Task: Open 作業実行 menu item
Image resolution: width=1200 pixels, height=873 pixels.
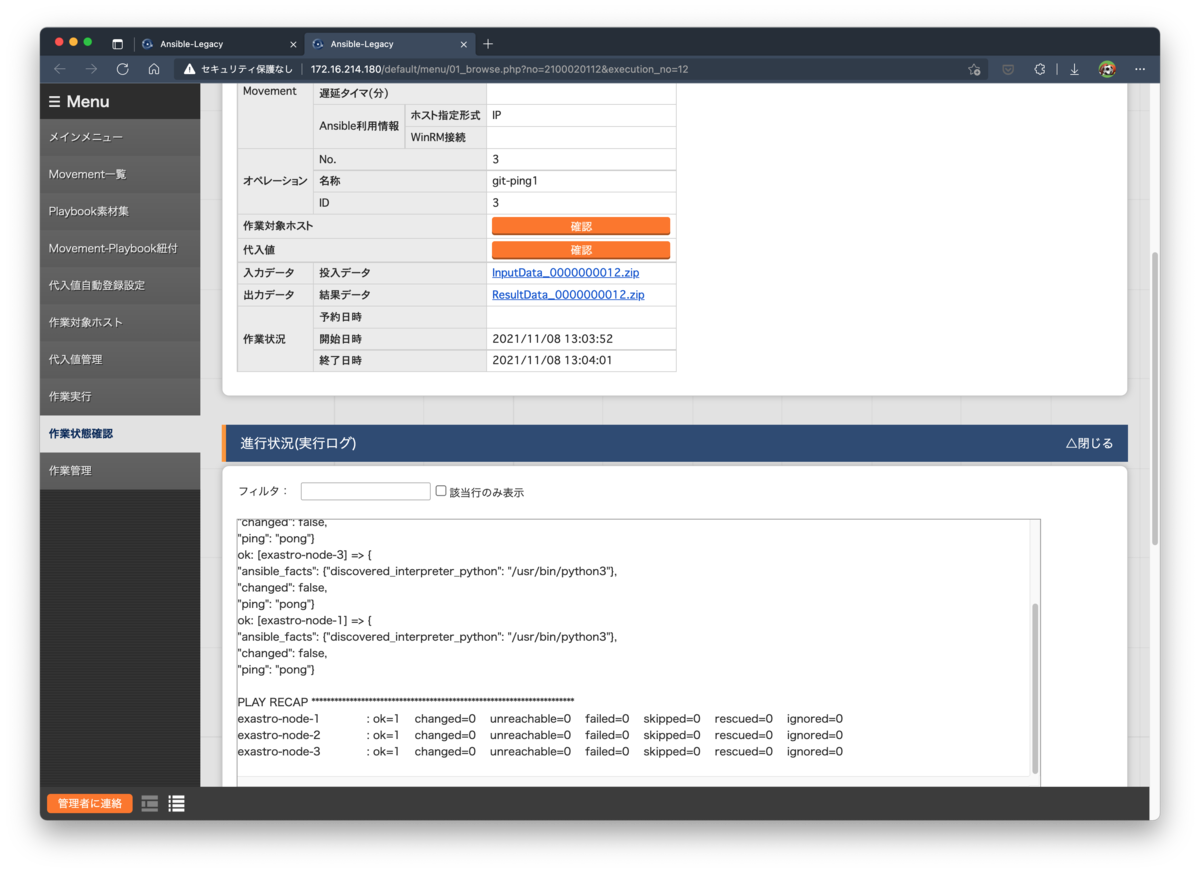Action: [x=120, y=396]
